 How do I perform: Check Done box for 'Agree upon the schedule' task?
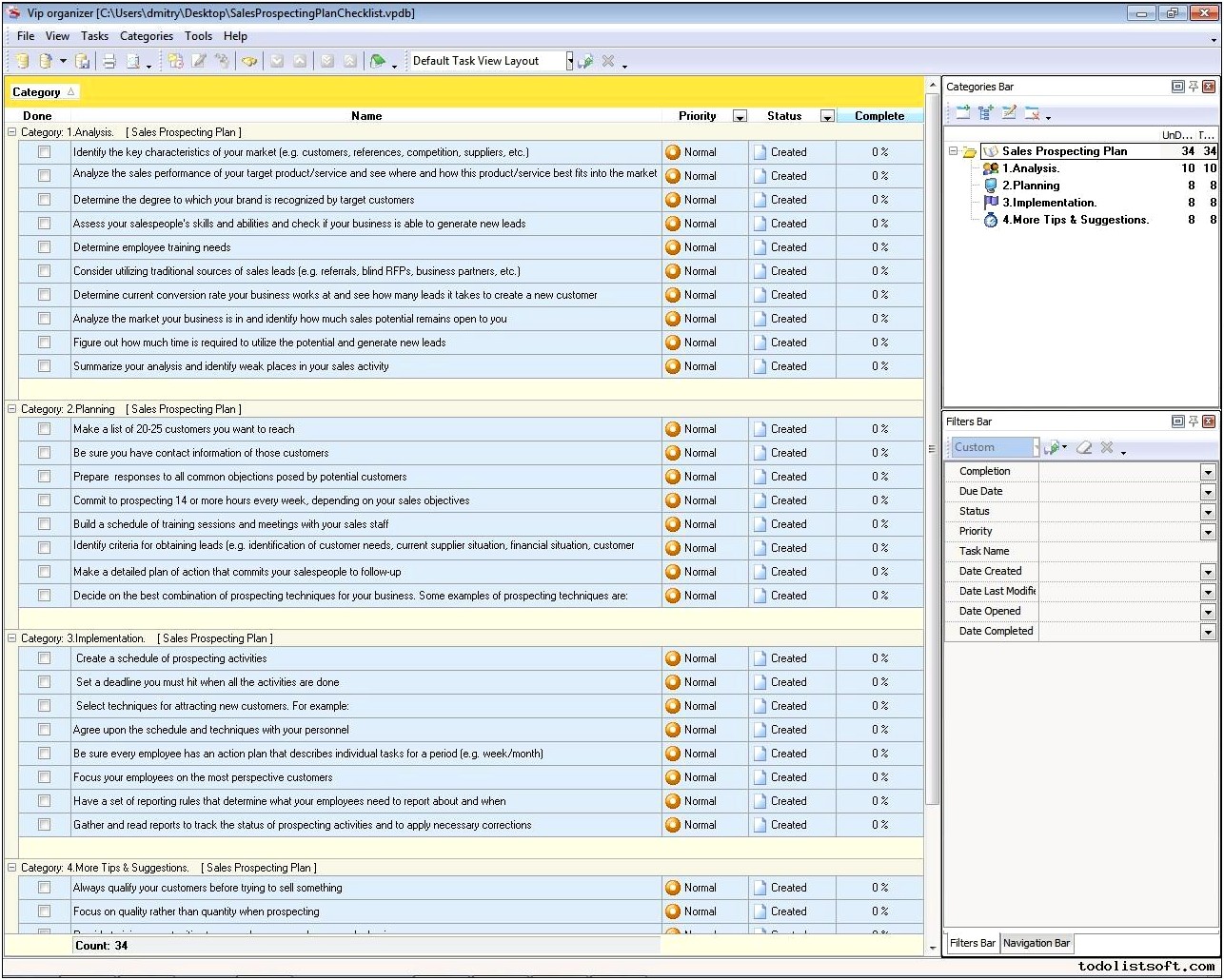(44, 730)
